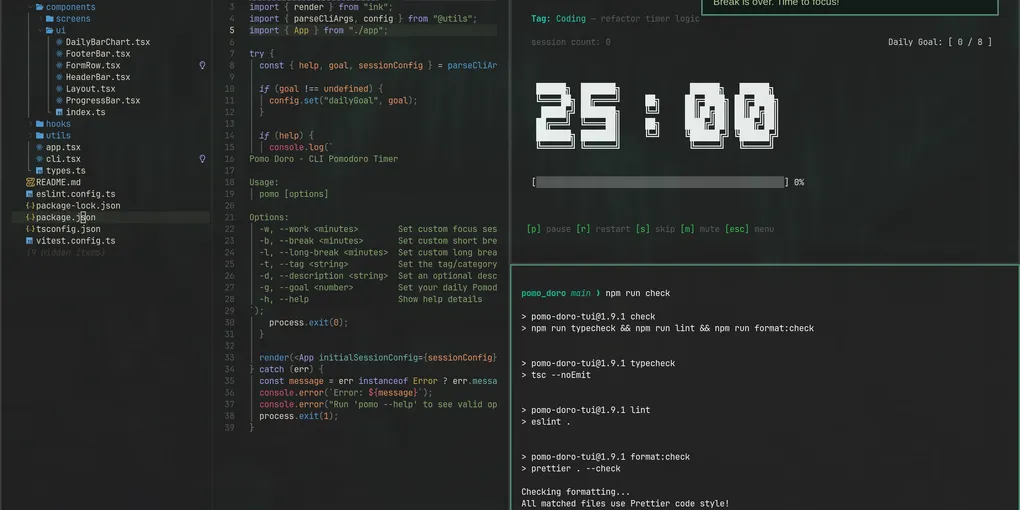This screenshot has height=510, width=1020.
Task: Click the lightbulb hint icon on FormRow.tsx row
Action: tap(202, 66)
